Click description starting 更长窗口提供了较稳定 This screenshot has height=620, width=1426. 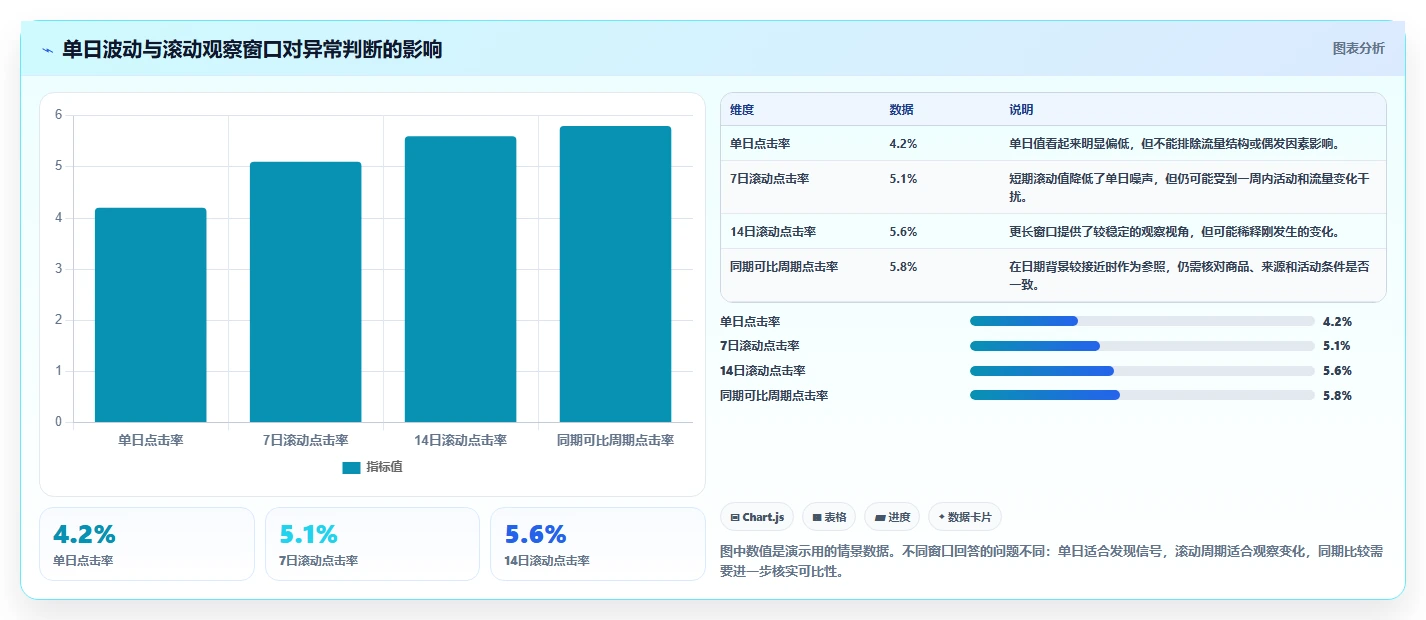[1175, 231]
